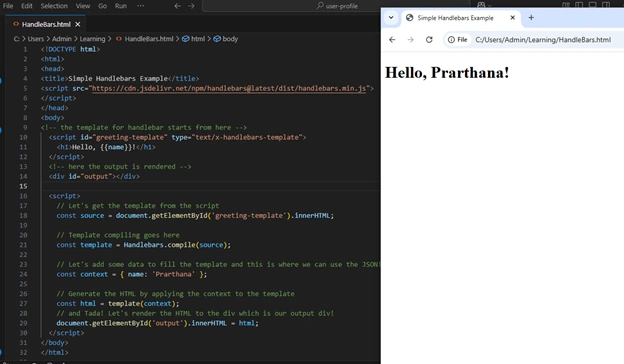Click line number 15 in the gutter

[23, 186]
